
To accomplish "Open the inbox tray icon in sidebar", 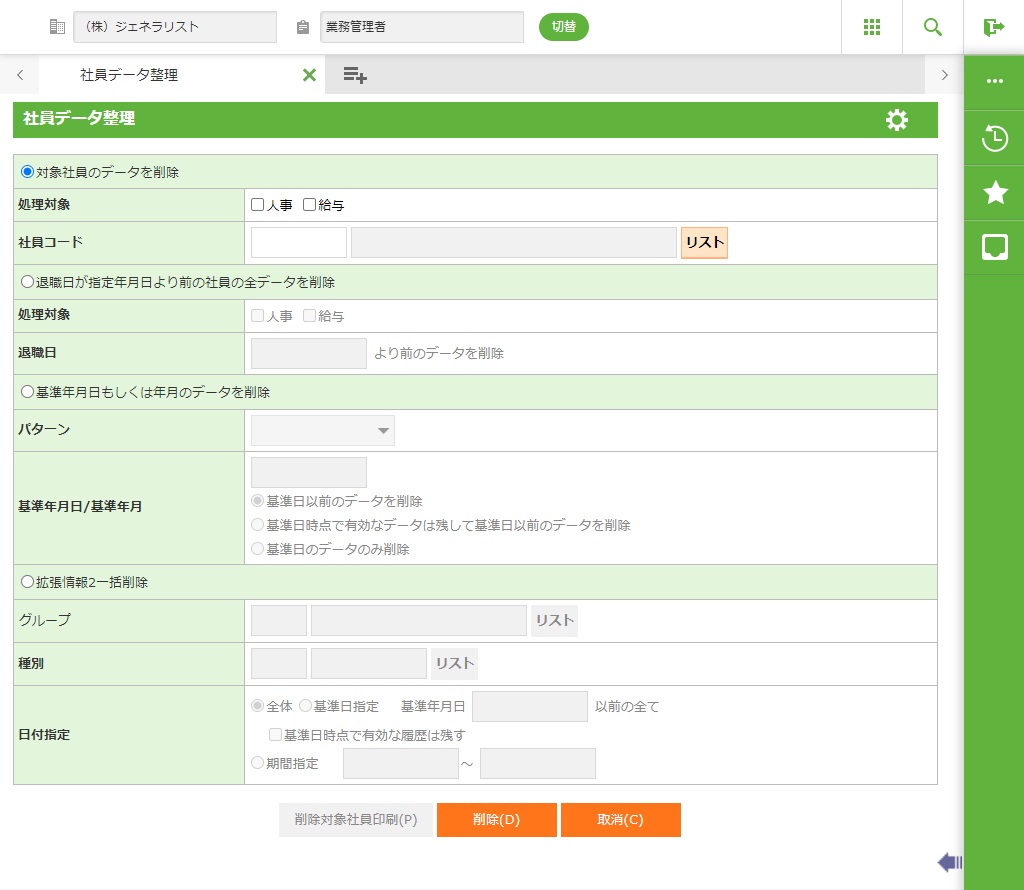I will coord(994,247).
